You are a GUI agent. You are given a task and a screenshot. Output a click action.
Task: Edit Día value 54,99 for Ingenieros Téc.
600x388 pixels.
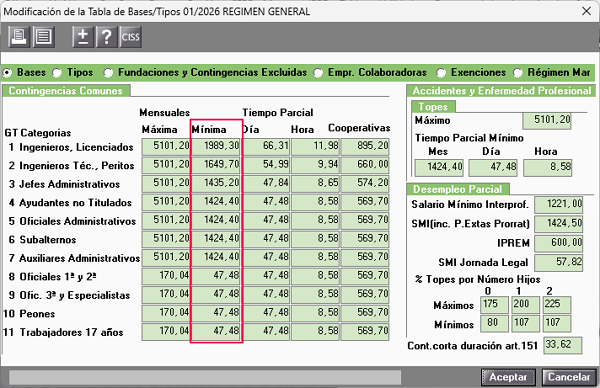coord(266,165)
